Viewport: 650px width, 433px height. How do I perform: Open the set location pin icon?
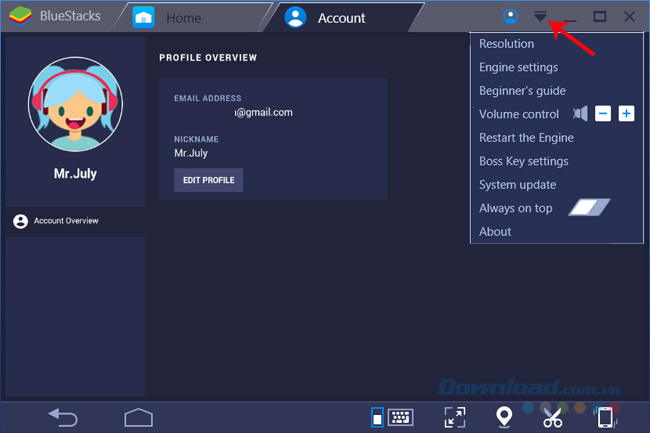pos(506,416)
